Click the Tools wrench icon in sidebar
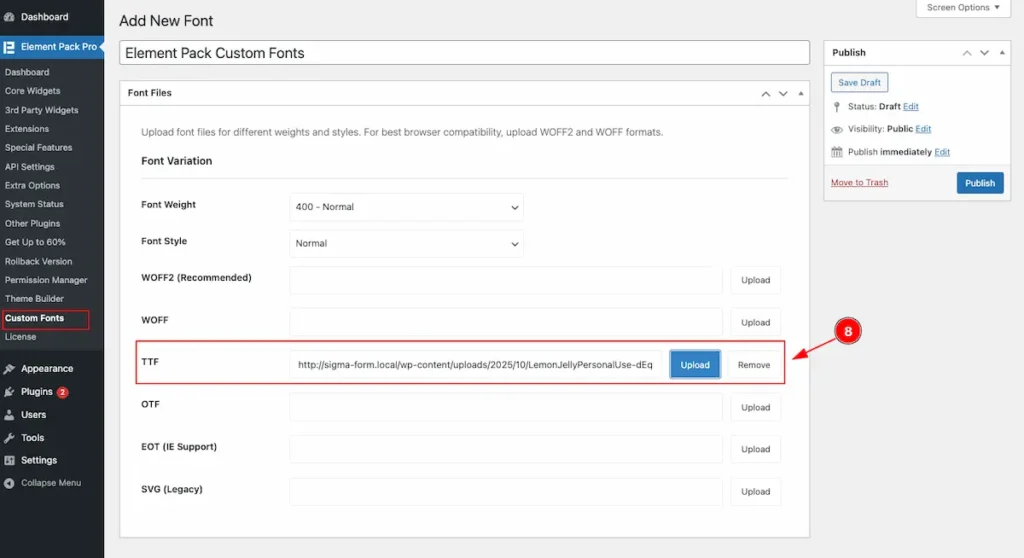1024x558 pixels. (10, 438)
